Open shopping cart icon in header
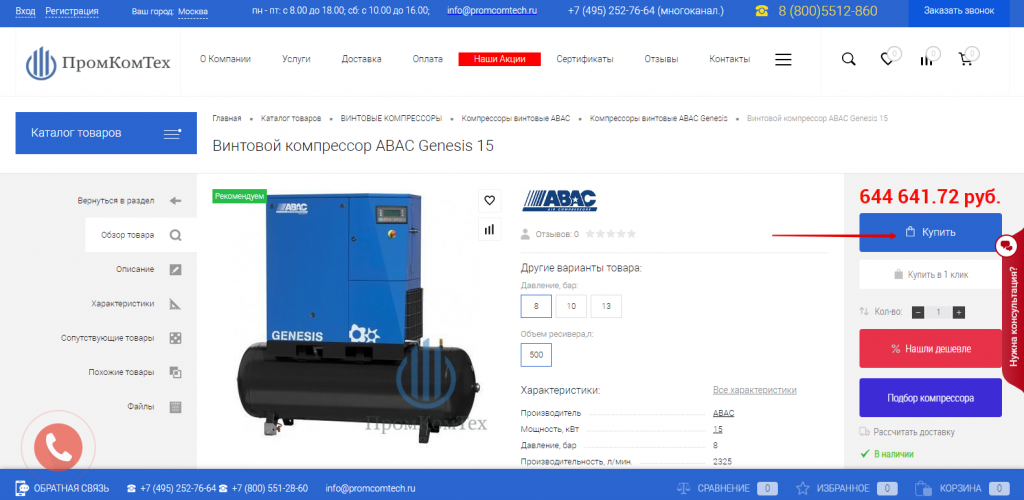 965,59
